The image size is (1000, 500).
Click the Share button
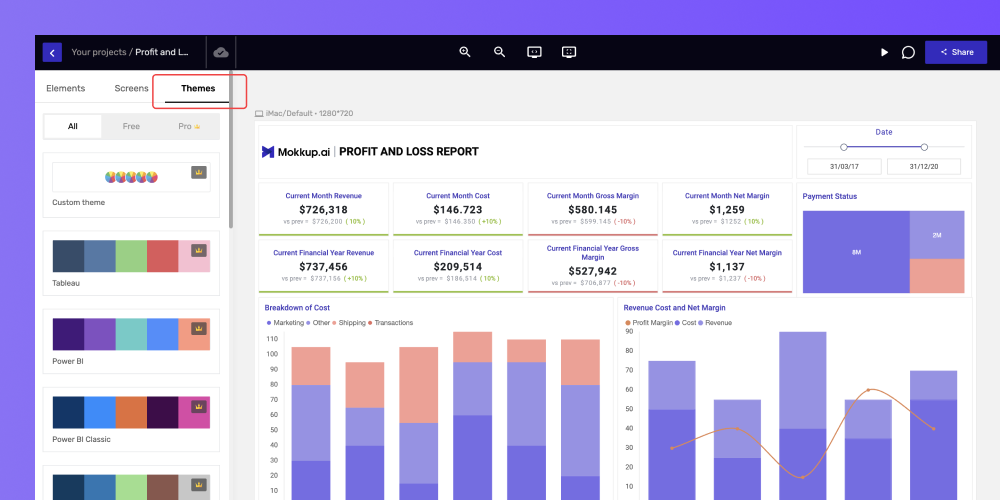click(x=956, y=52)
